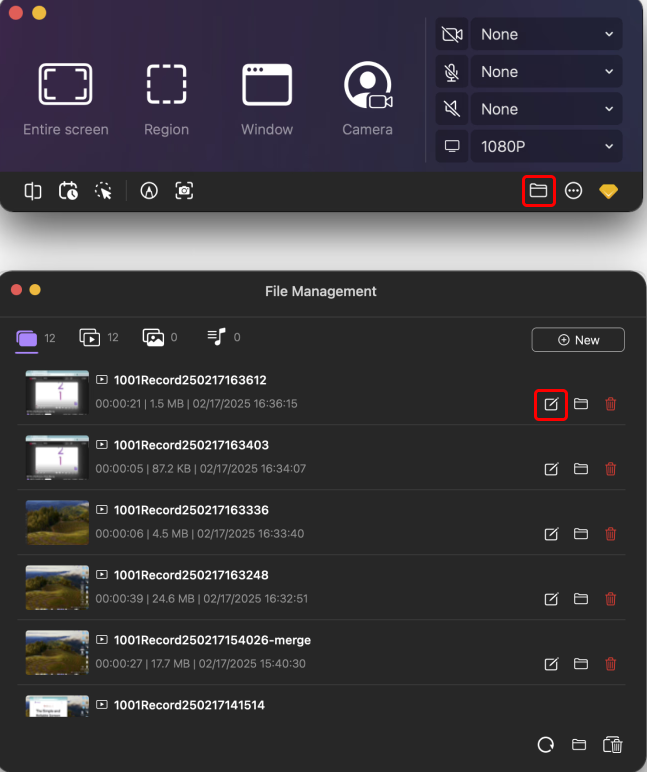Screen dimensions: 647x772
Task: Open folder for 1001Record250217163403
Action: point(581,469)
